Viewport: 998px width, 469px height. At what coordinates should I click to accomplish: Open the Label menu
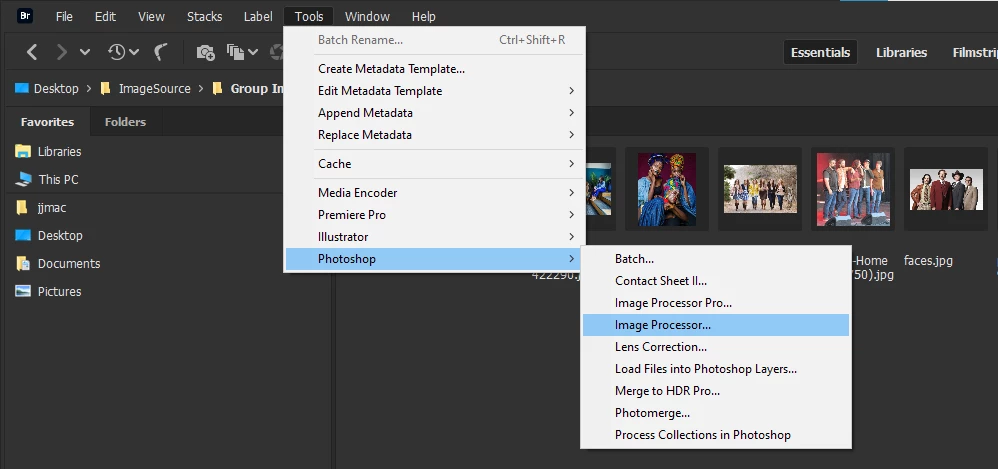258,17
